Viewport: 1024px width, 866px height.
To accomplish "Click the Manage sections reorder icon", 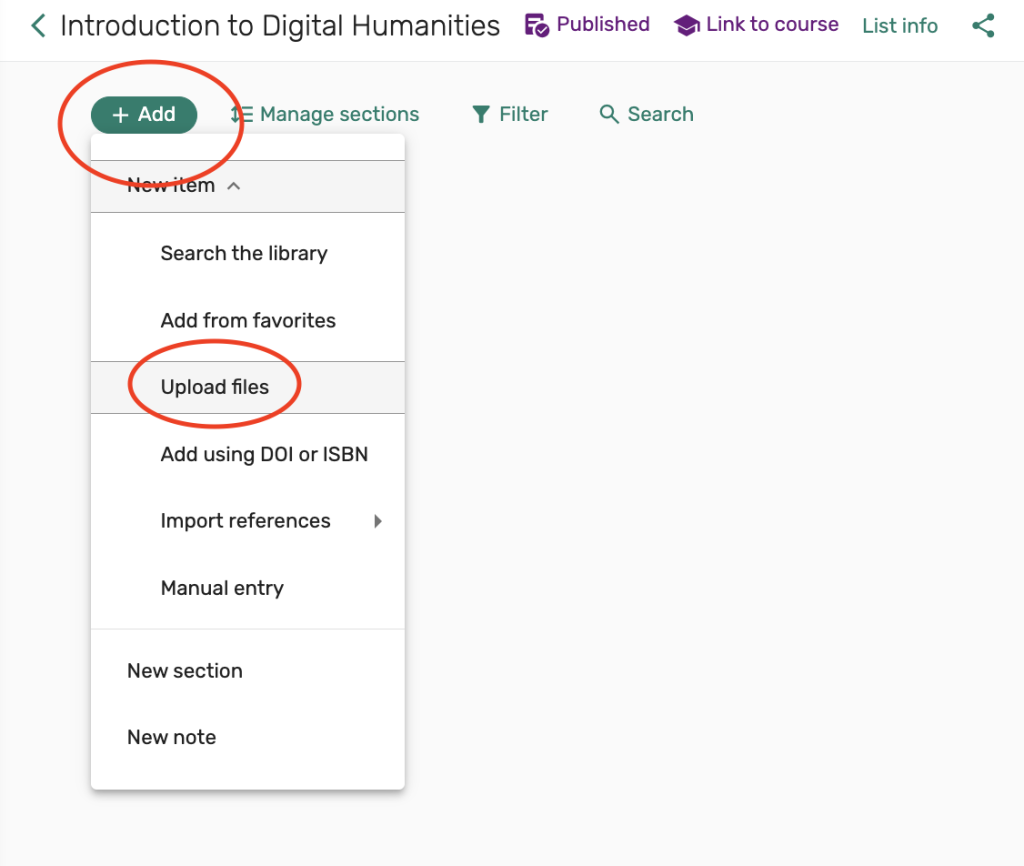I will pyautogui.click(x=241, y=115).
